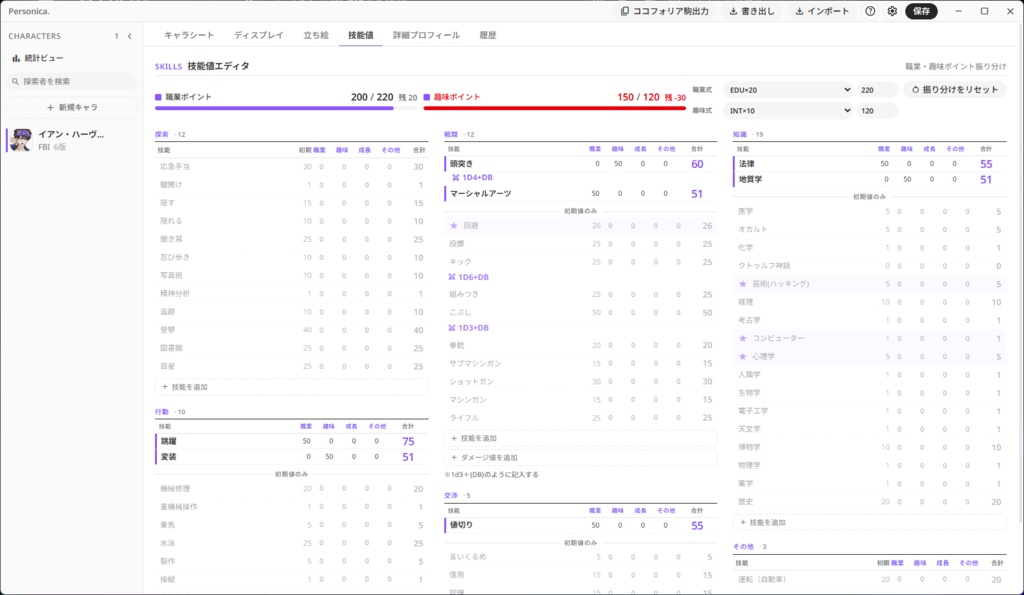Screen dimensions: 1024x595
Task: Toggle the star beside 芸術(ハッキング)
Action: pos(743,284)
